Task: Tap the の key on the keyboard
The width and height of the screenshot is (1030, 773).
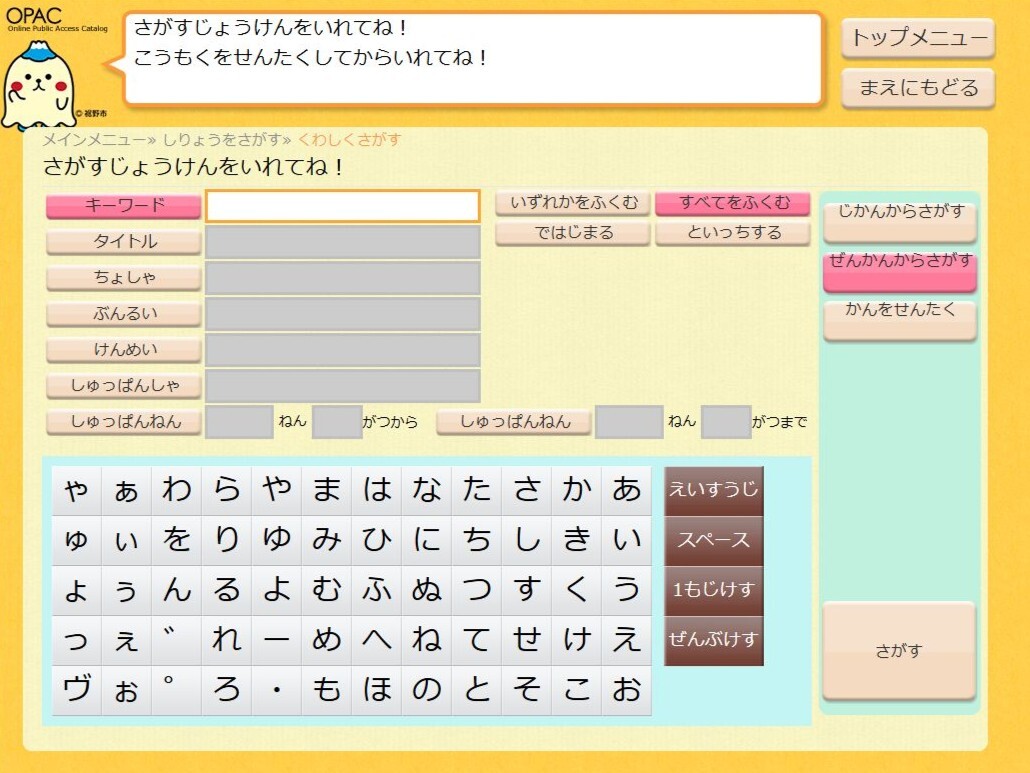Action: point(427,691)
